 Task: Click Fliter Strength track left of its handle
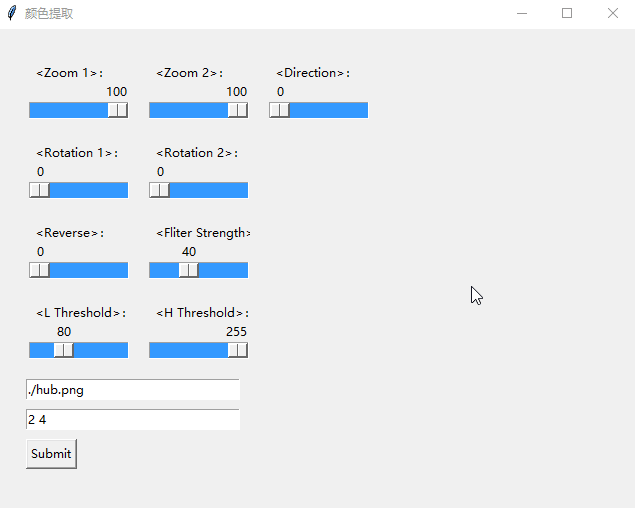click(164, 270)
